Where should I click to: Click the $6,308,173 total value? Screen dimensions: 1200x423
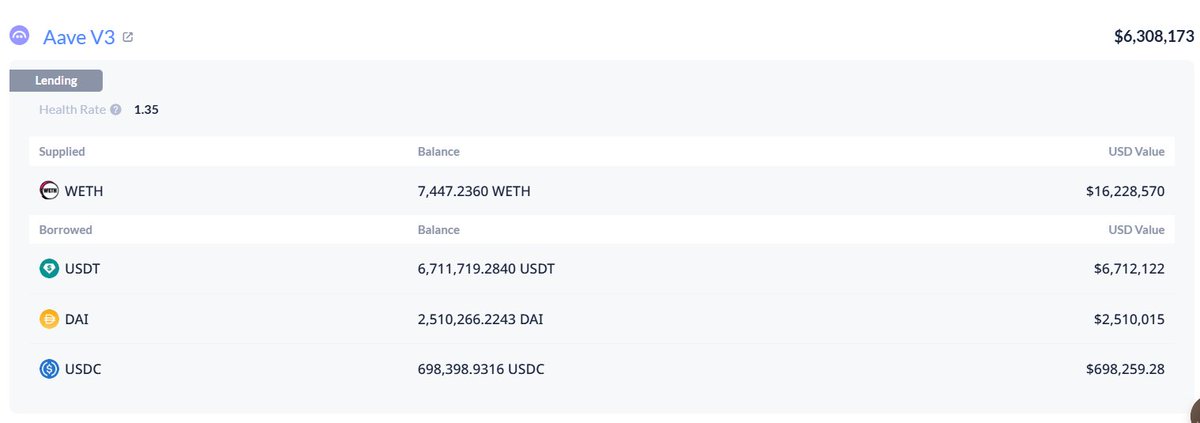pyautogui.click(x=1154, y=37)
